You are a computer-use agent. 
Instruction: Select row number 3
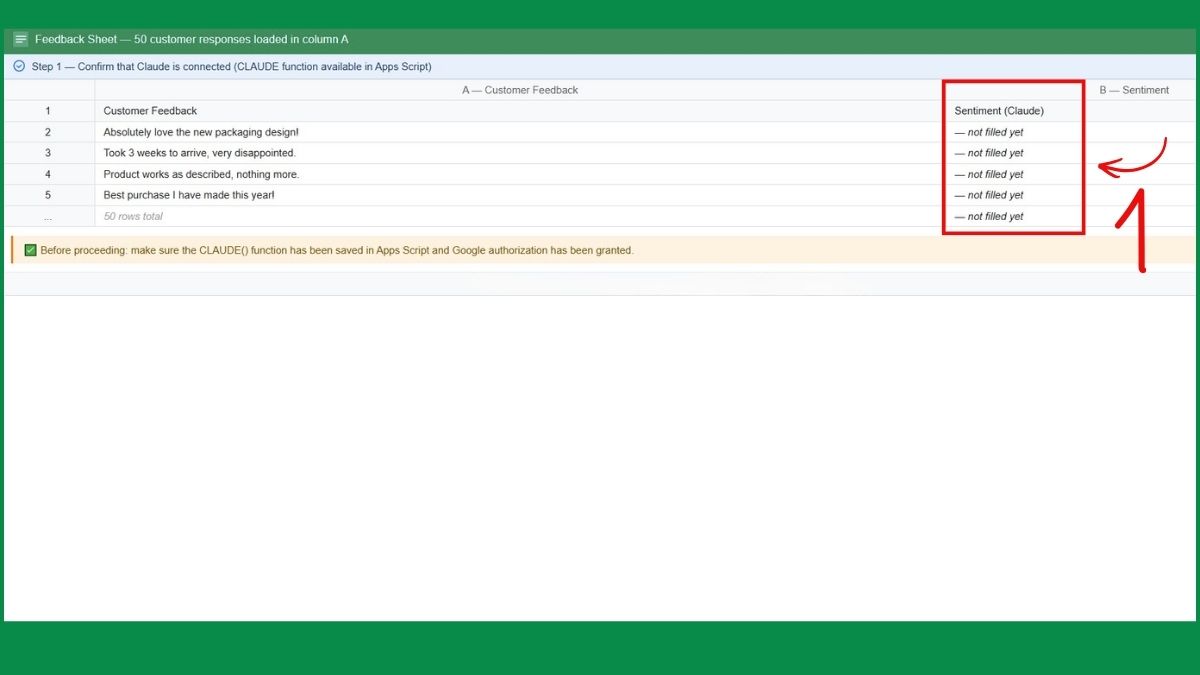click(48, 153)
